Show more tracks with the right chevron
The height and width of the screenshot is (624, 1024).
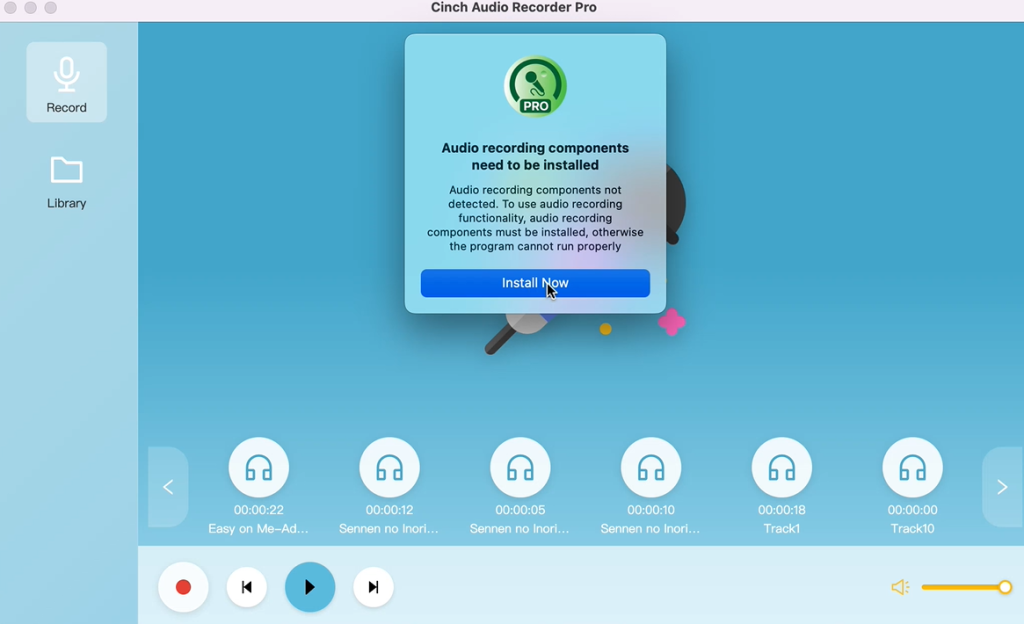[x=1002, y=487]
